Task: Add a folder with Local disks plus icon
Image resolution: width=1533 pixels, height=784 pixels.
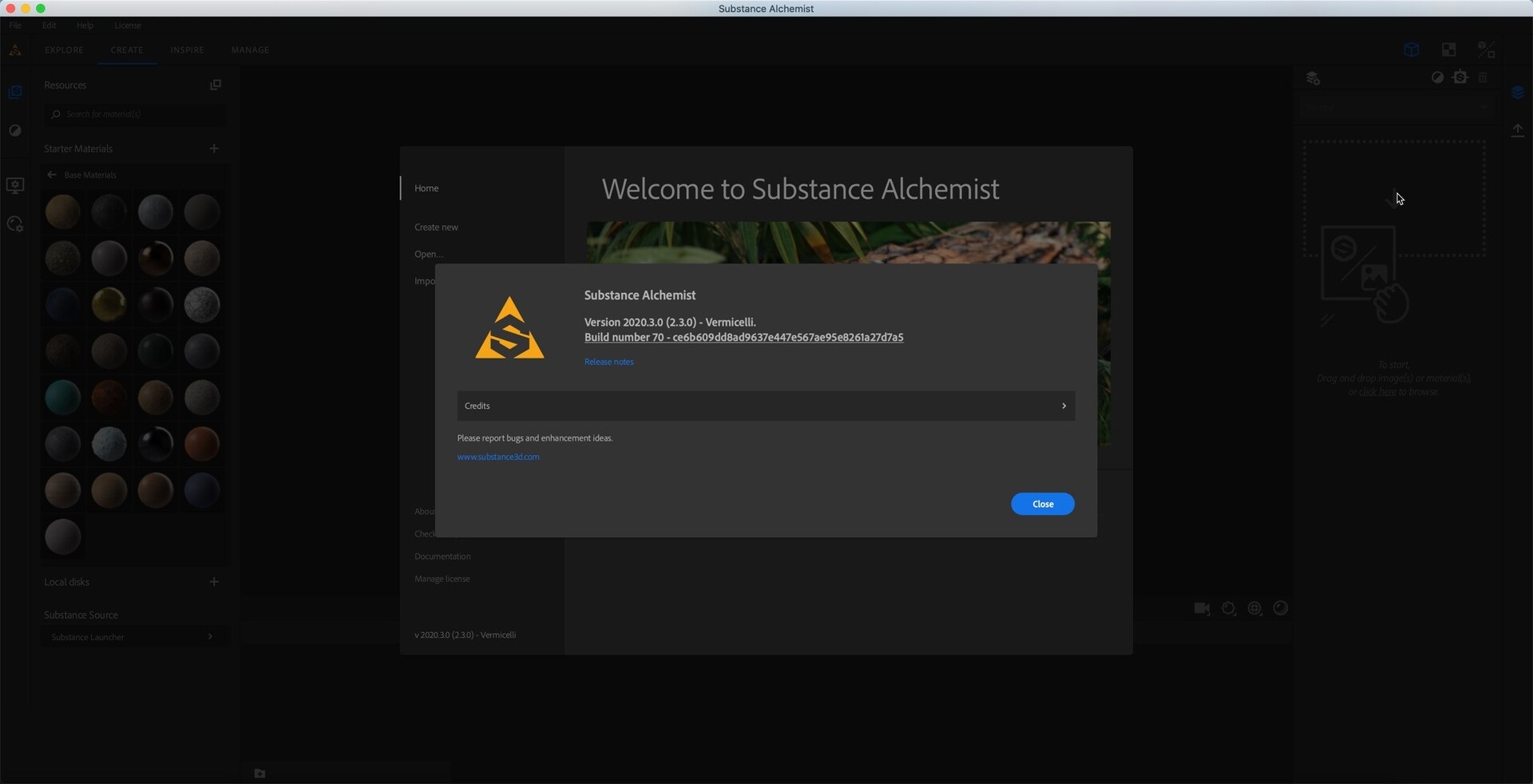Action: pos(213,582)
